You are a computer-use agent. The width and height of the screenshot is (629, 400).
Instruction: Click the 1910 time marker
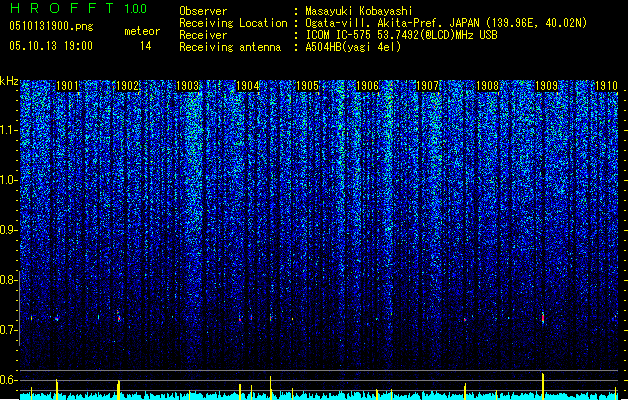tap(606, 86)
